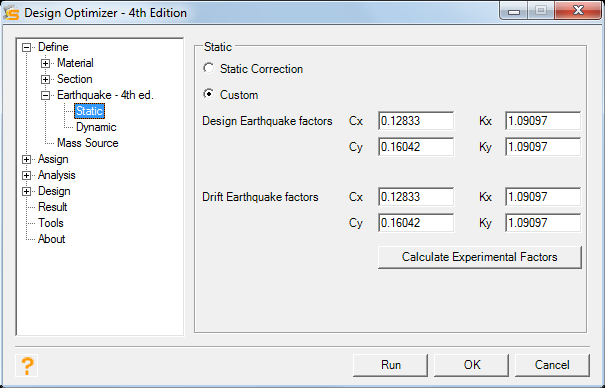Click the OK button
The width and height of the screenshot is (605, 388).
(471, 365)
